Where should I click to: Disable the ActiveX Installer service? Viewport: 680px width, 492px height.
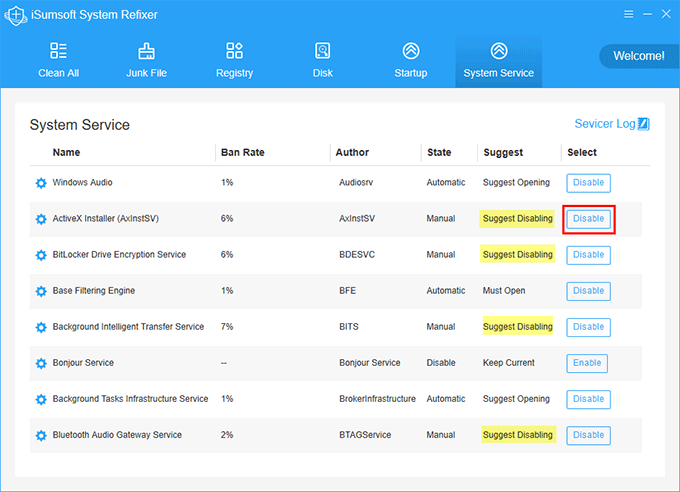point(588,219)
